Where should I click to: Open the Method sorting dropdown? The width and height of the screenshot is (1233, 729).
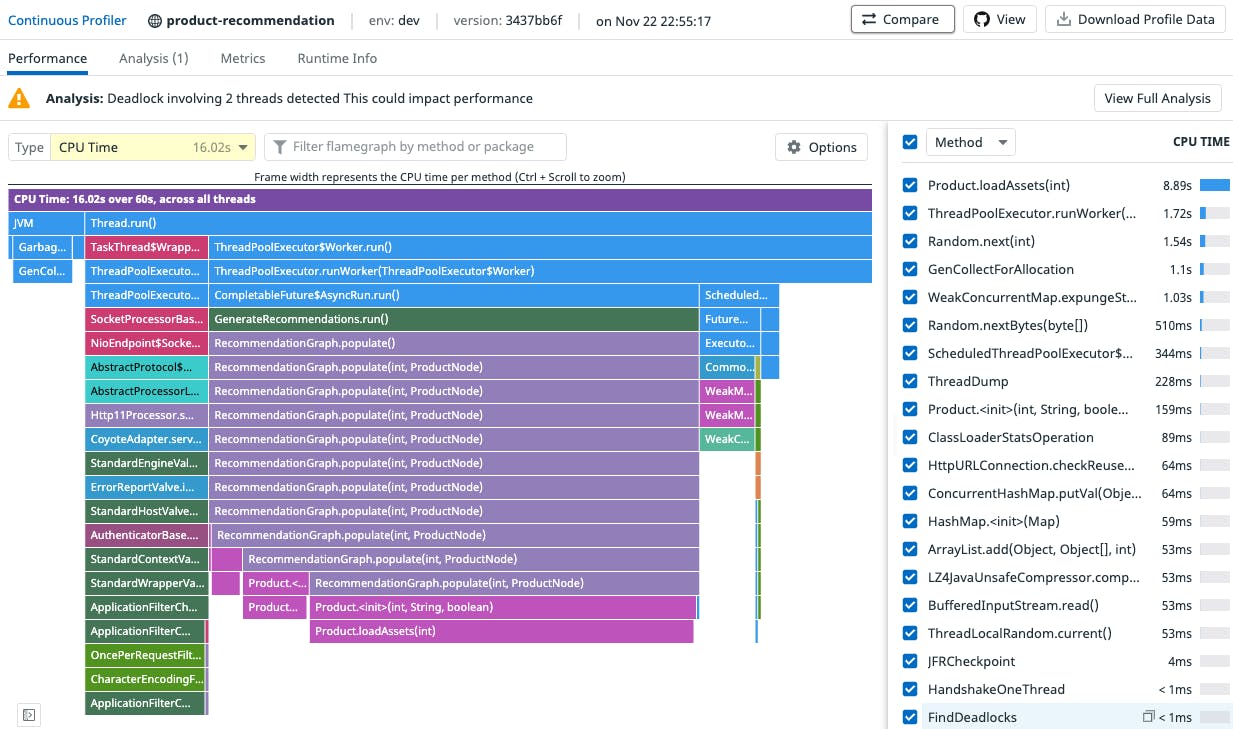tap(971, 141)
